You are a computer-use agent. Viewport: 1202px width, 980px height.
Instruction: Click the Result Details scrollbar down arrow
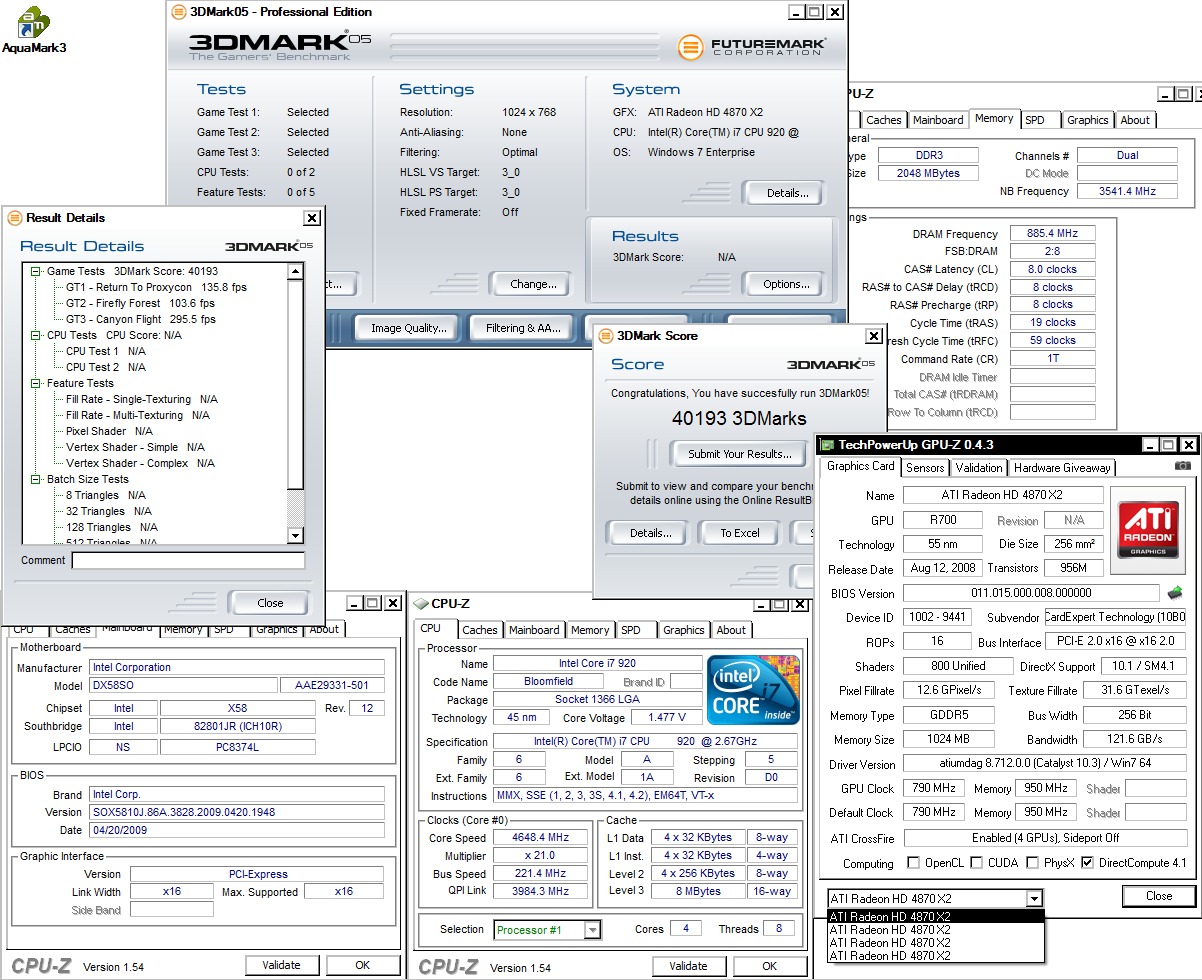(x=295, y=535)
